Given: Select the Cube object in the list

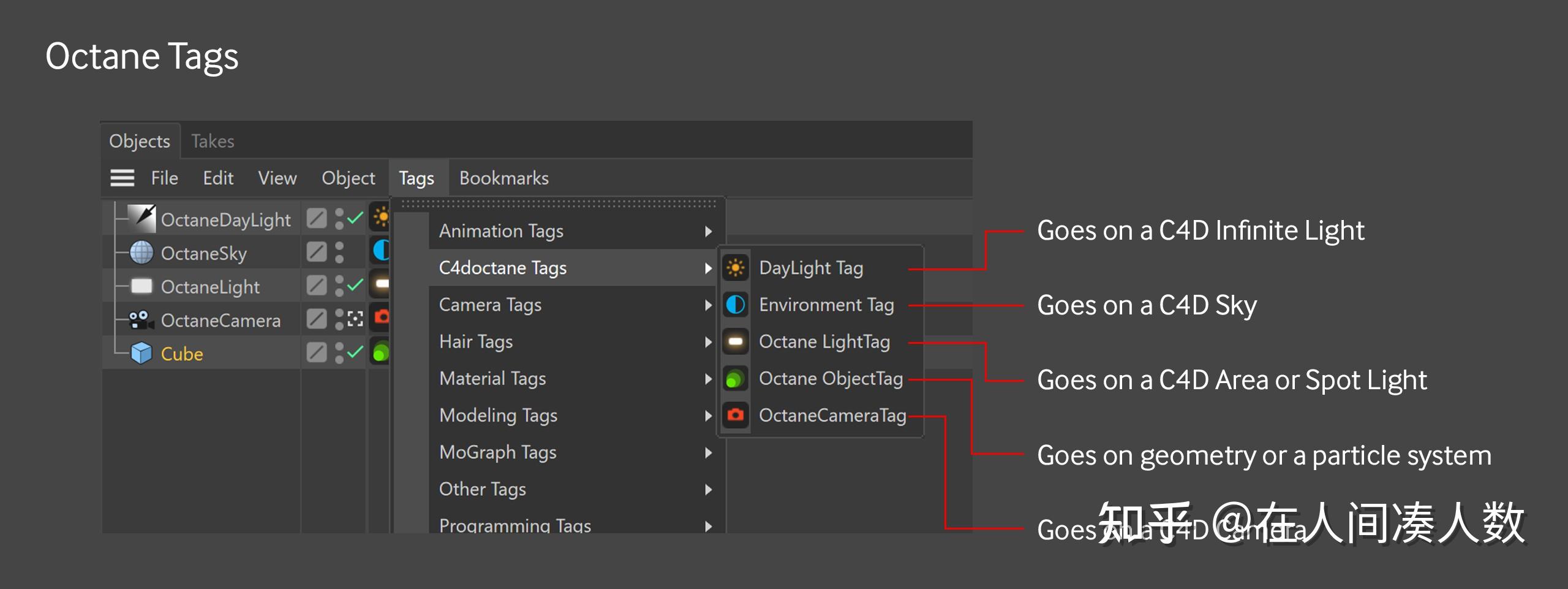Looking at the screenshot, I should pos(182,354).
